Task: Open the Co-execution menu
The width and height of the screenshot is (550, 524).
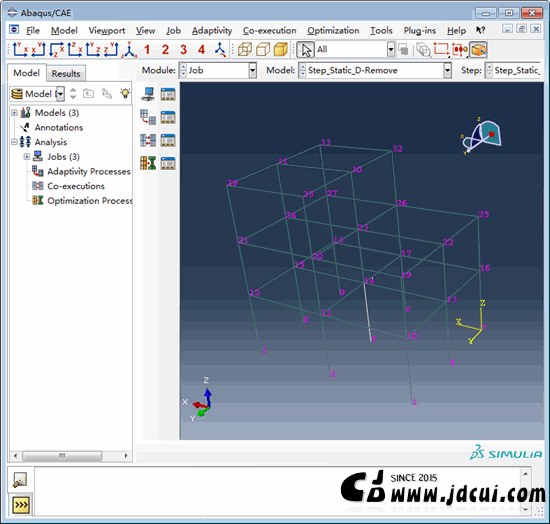Action: point(269,31)
